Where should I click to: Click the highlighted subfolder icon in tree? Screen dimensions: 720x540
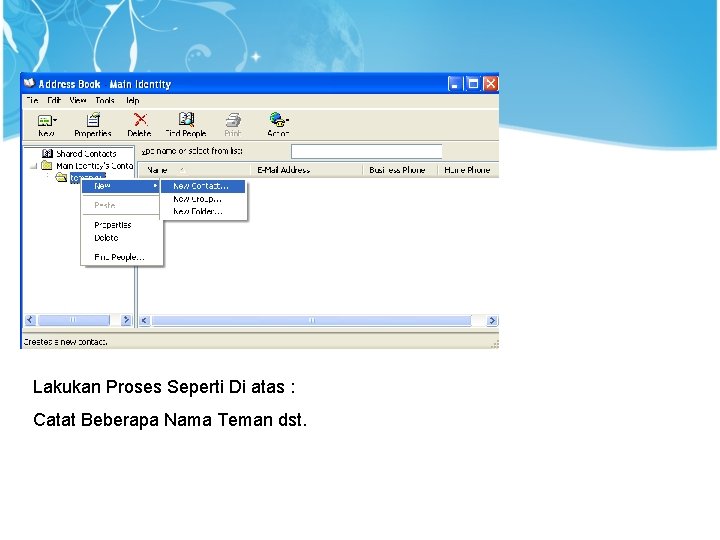click(x=61, y=177)
